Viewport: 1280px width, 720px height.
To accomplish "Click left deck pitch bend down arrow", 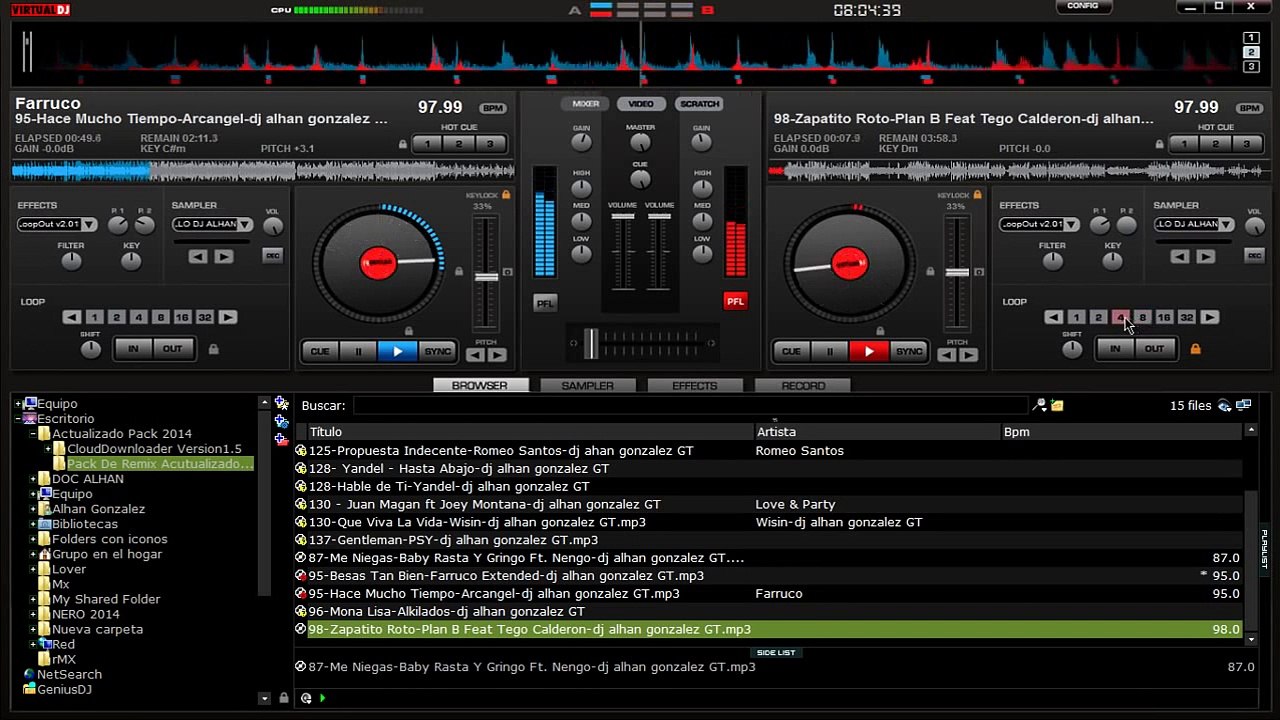I will pos(475,354).
